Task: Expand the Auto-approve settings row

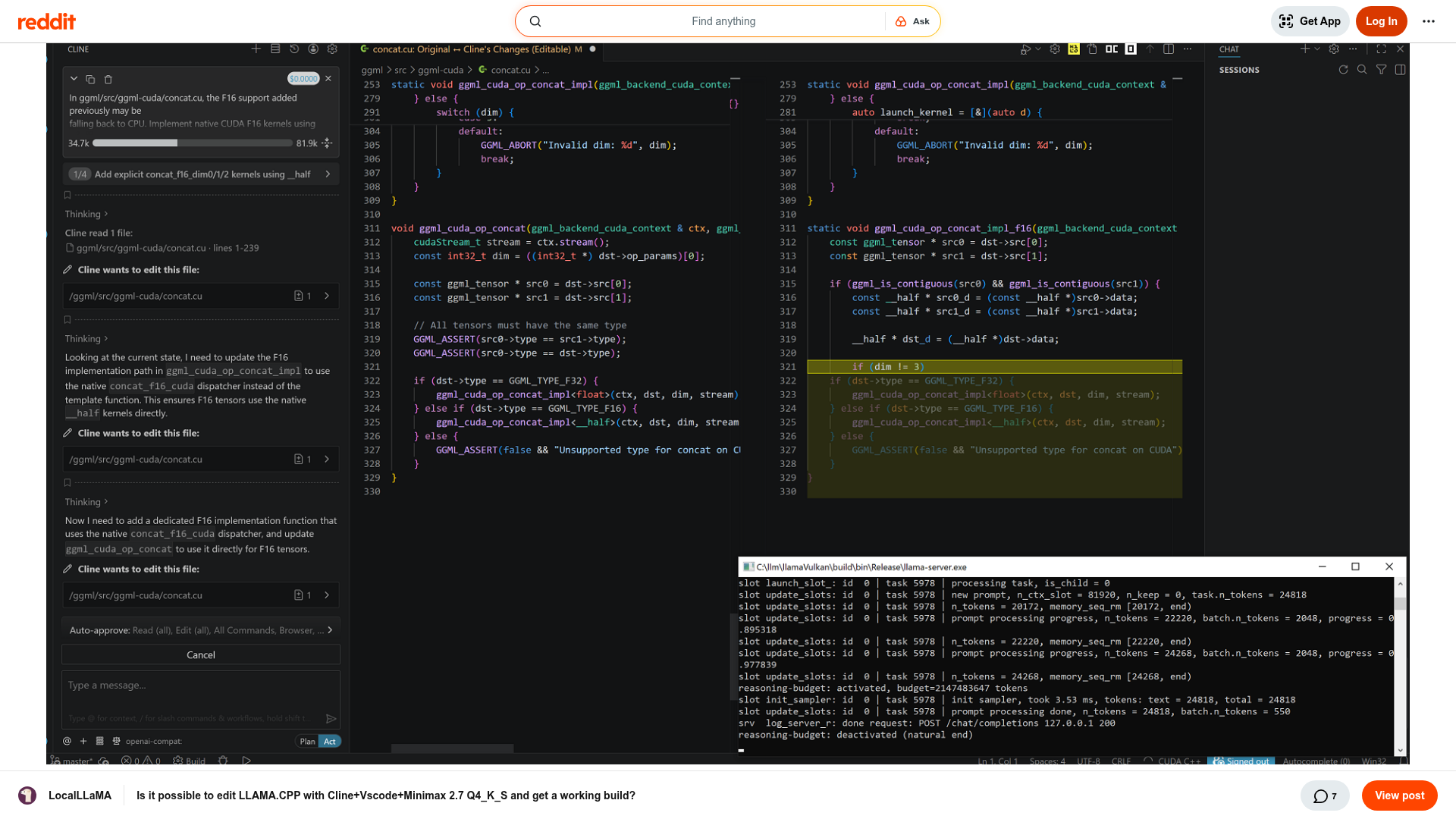Action: pyautogui.click(x=201, y=630)
